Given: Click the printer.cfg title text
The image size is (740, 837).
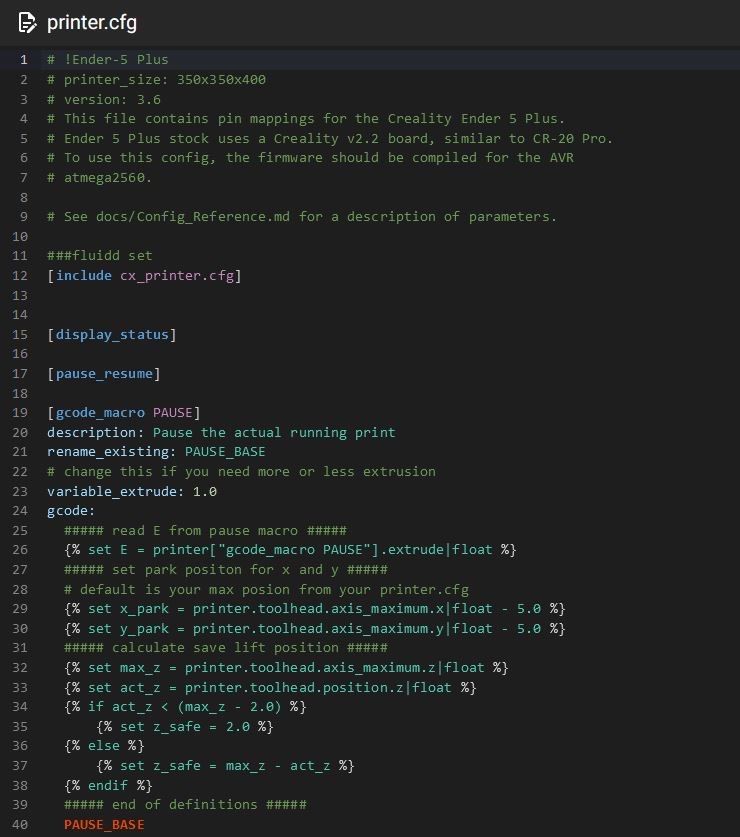Looking at the screenshot, I should pos(92,23).
